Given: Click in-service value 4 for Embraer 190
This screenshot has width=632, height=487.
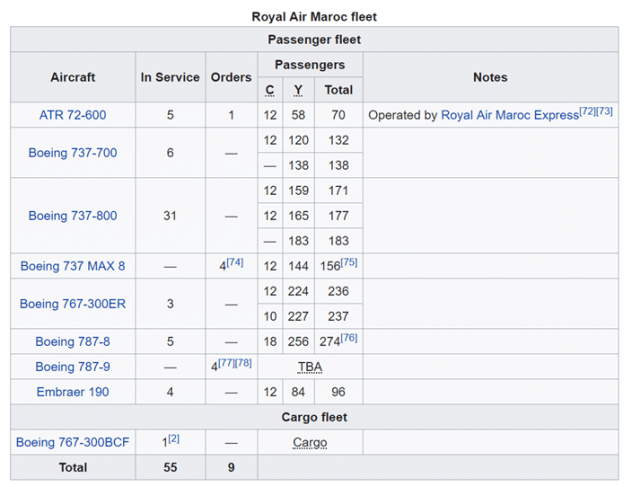Looking at the screenshot, I should pos(170,392).
